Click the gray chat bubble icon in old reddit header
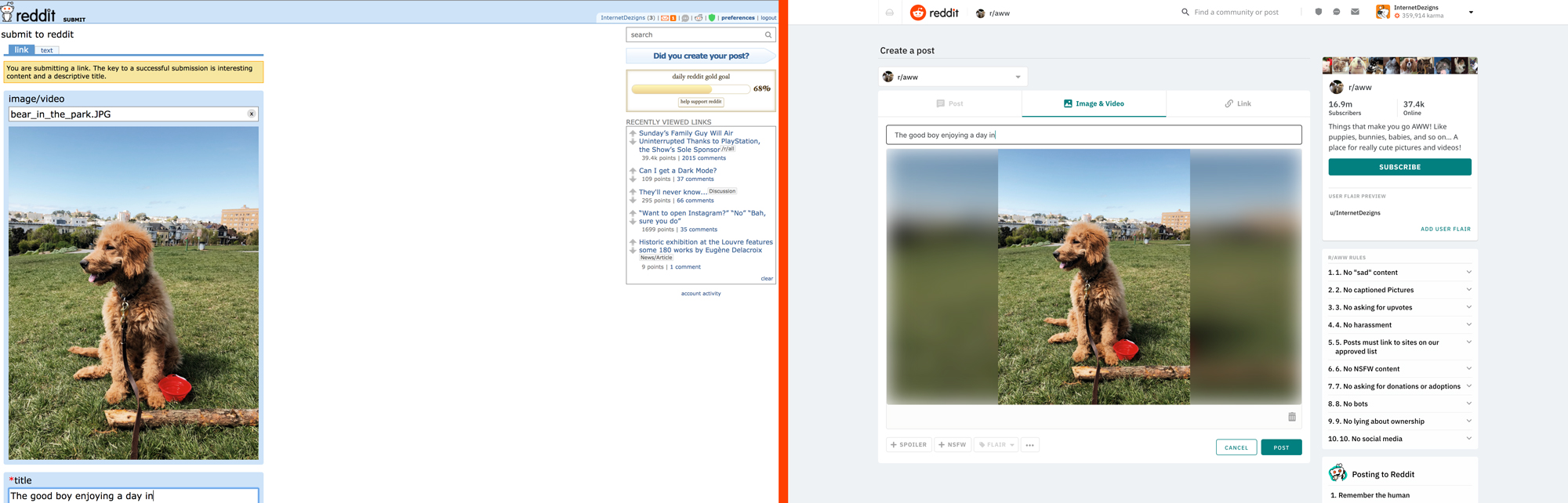The image size is (1568, 503). (x=685, y=18)
